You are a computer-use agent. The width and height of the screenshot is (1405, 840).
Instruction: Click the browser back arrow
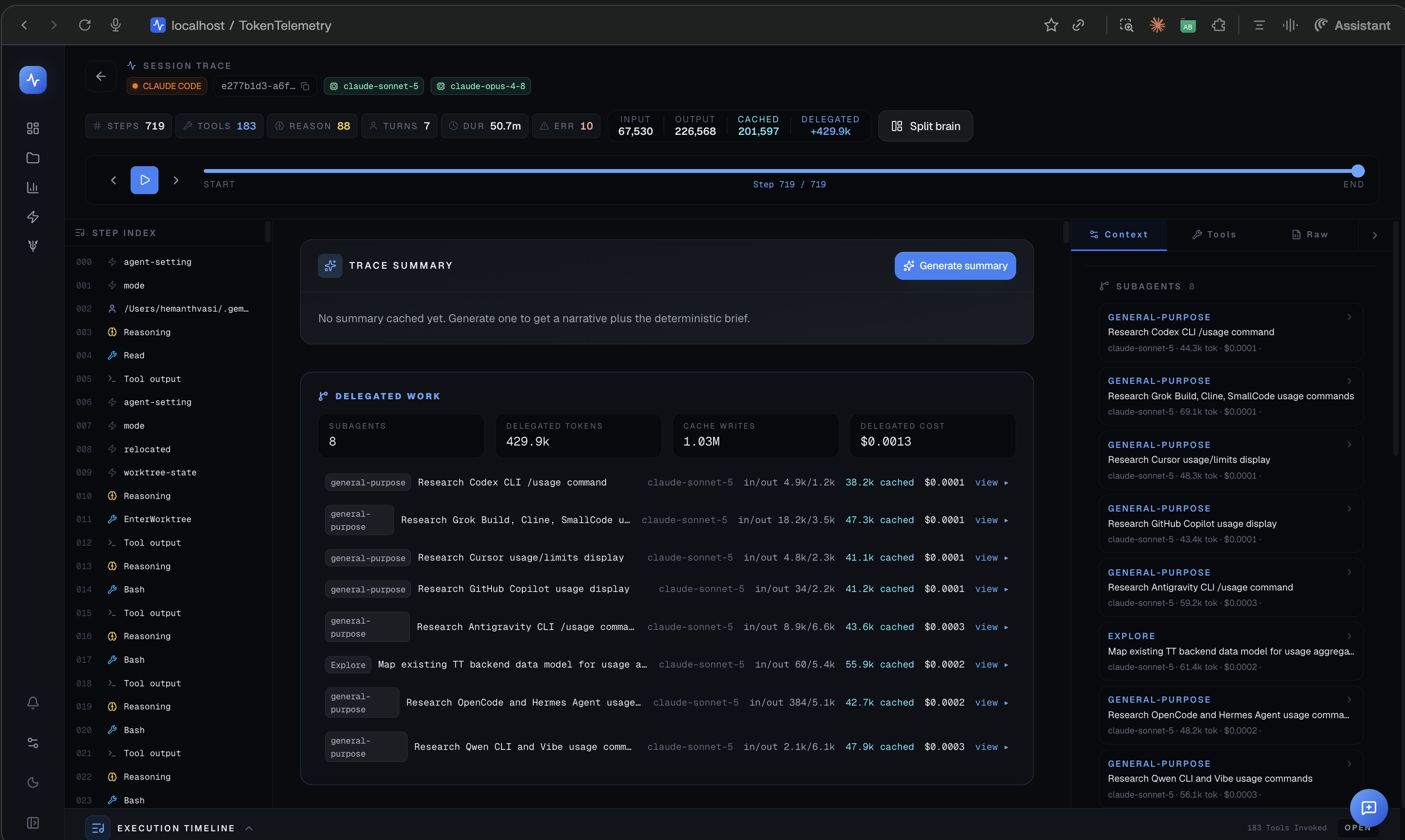(x=25, y=25)
